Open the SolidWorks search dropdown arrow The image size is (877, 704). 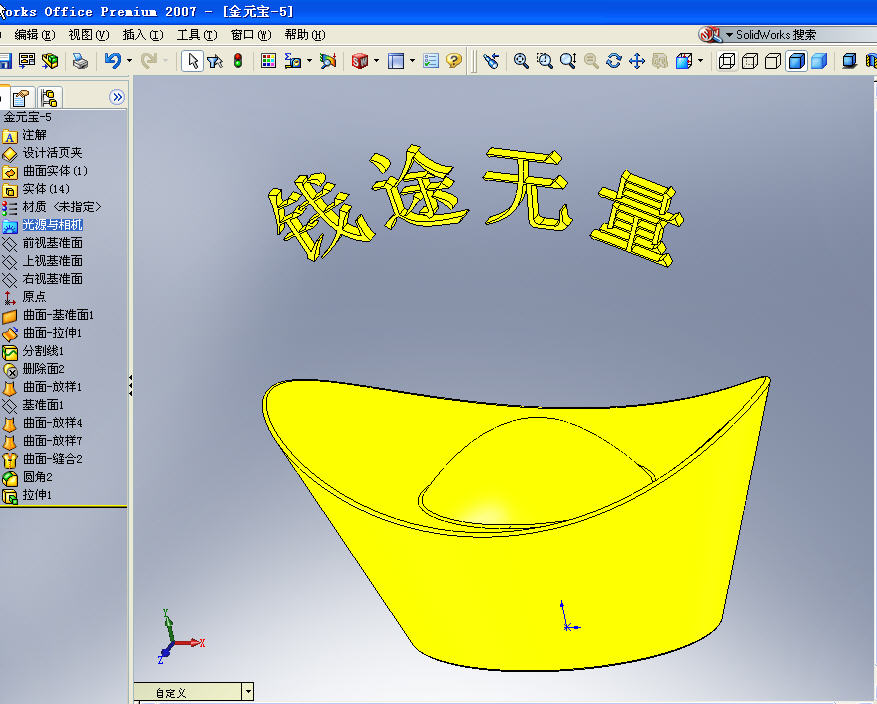[x=729, y=35]
